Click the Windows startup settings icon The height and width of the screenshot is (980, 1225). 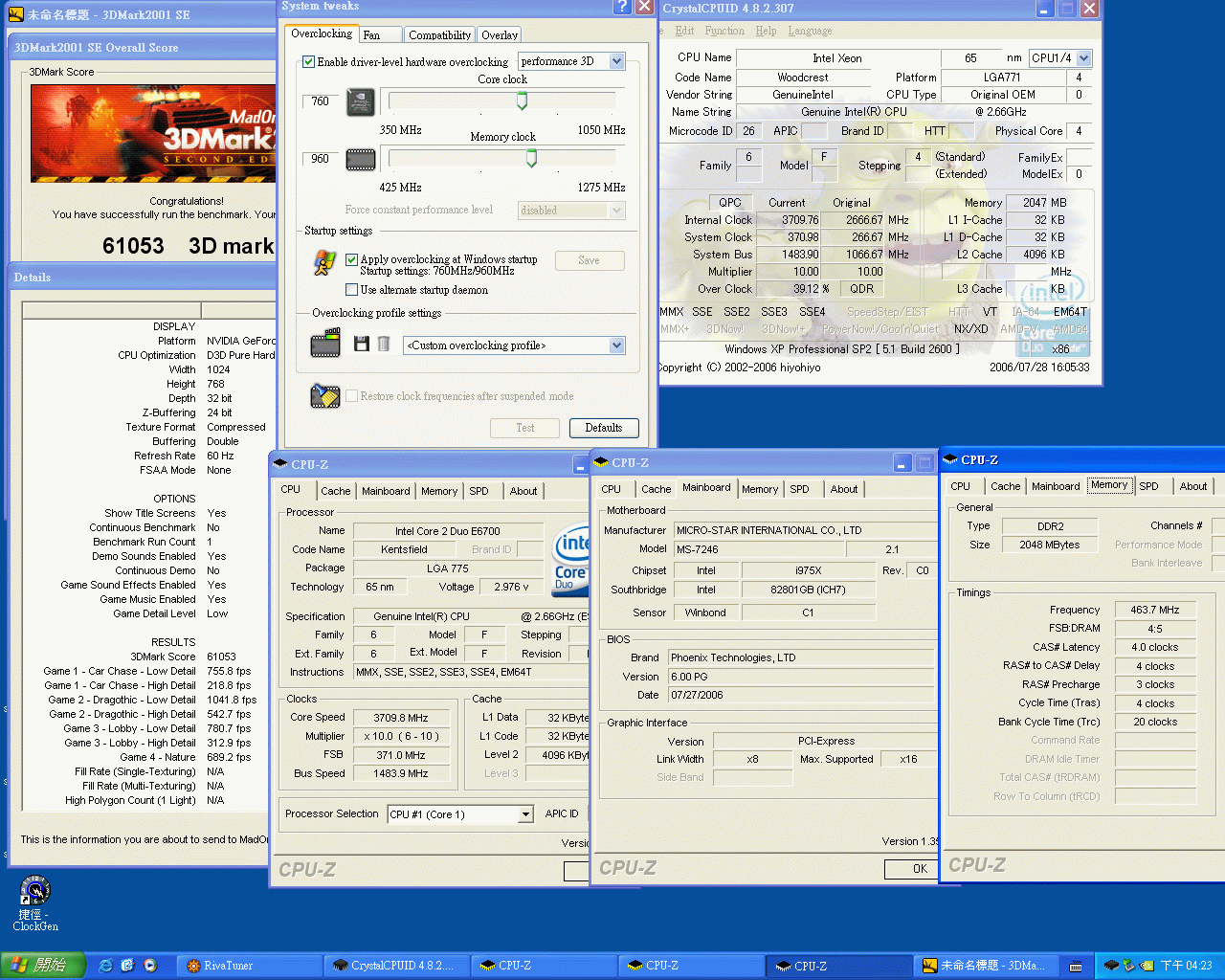click(x=324, y=262)
